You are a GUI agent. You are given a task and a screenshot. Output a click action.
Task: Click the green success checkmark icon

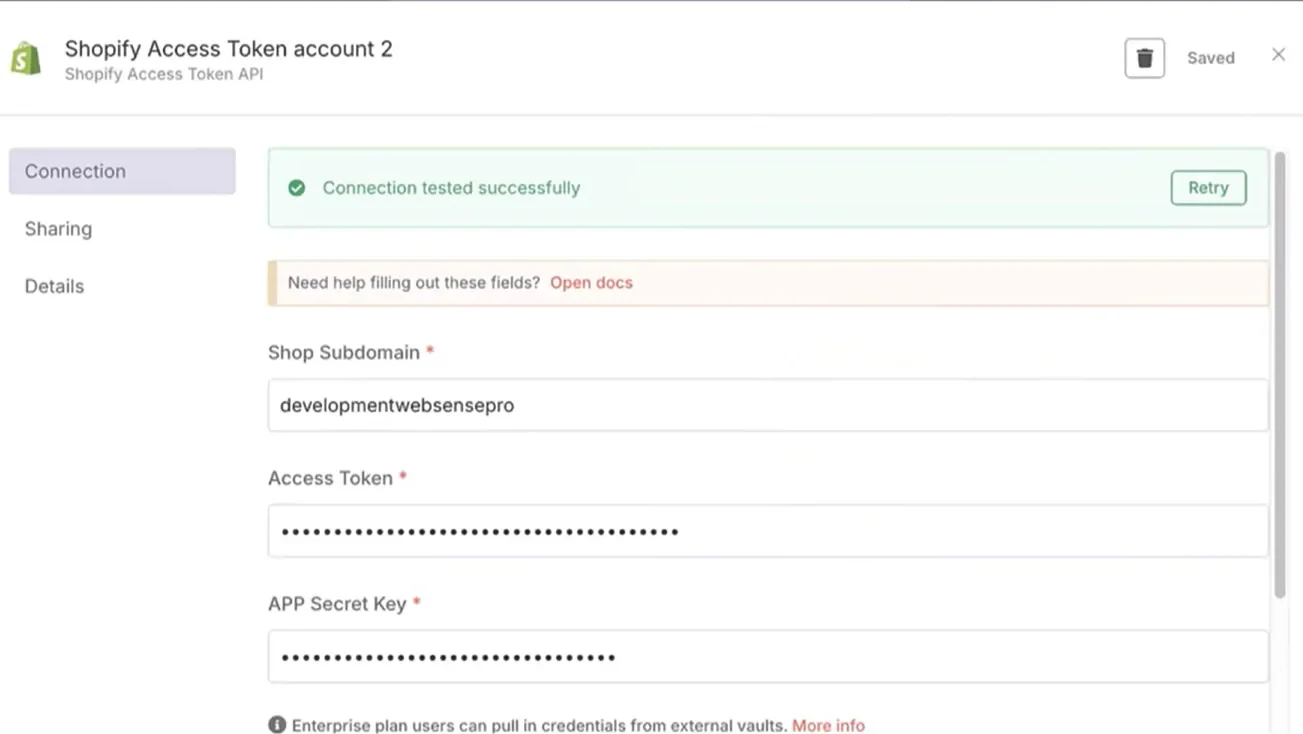[x=297, y=188]
